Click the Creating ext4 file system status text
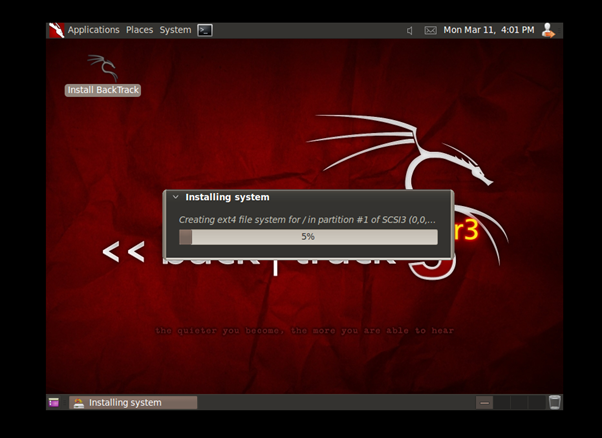This screenshot has width=602, height=438. point(307,220)
